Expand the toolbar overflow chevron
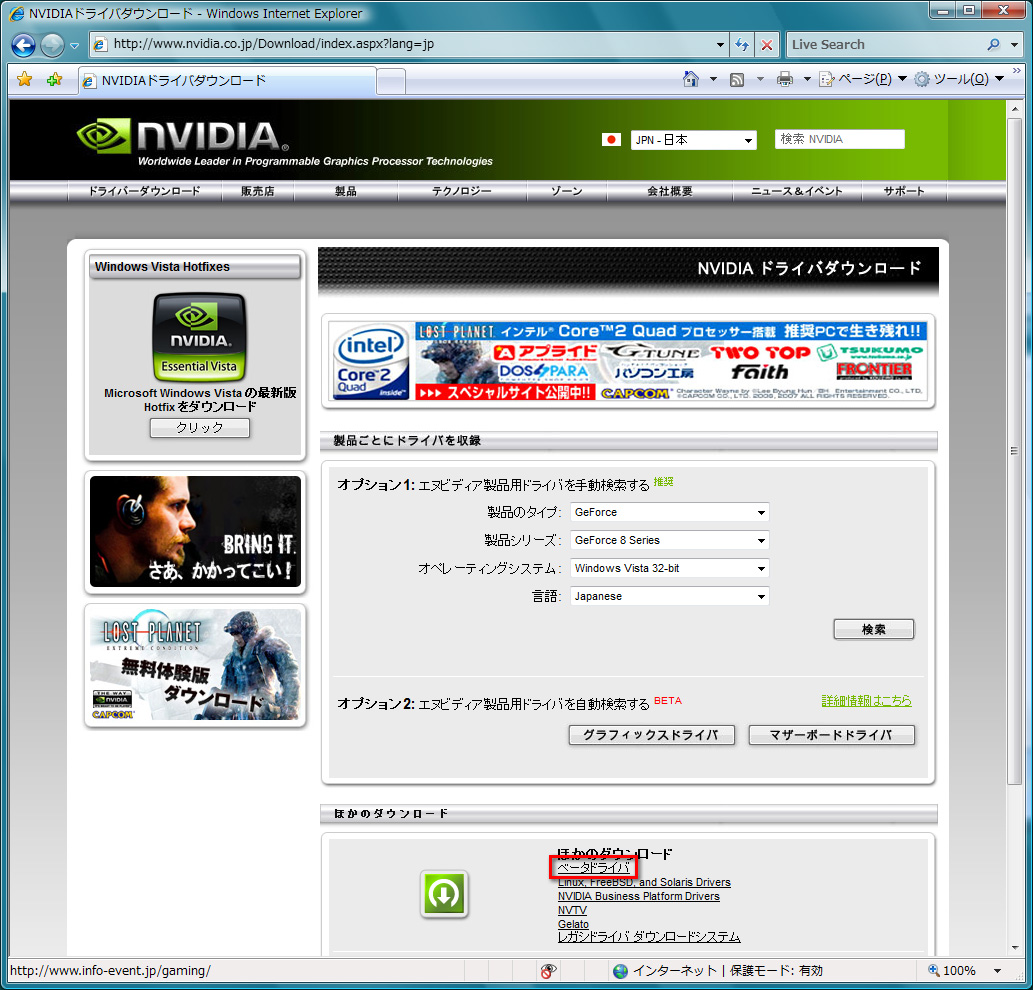This screenshot has height=990, width=1033. (1017, 70)
